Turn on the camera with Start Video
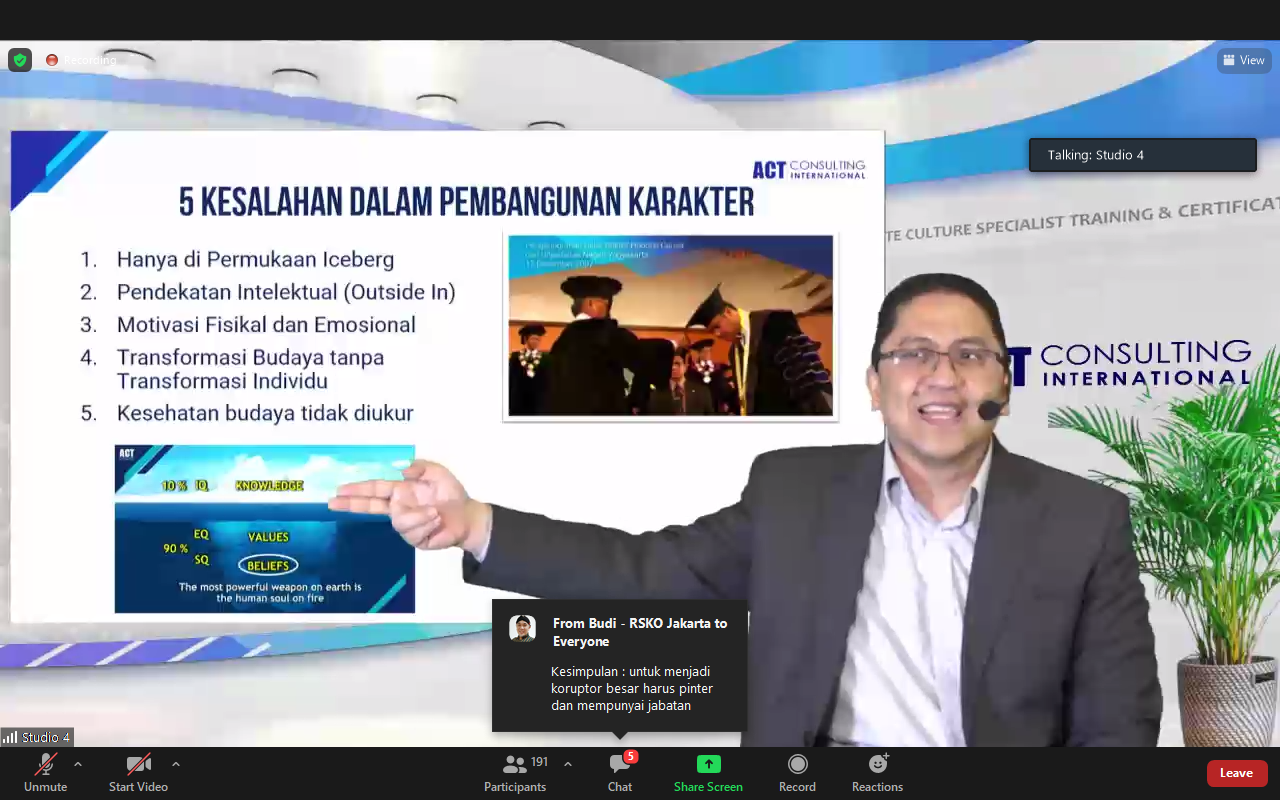This screenshot has width=1280, height=800. click(x=138, y=772)
